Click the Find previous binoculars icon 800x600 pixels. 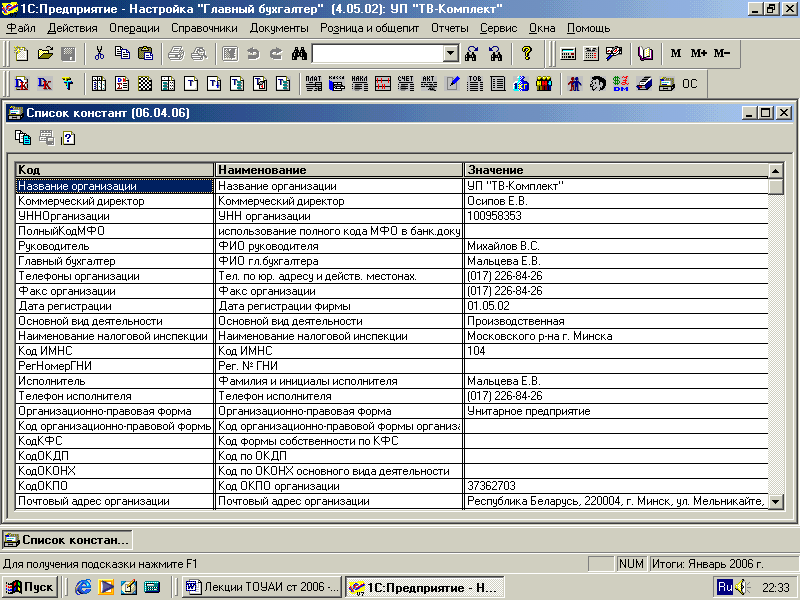[x=495, y=53]
